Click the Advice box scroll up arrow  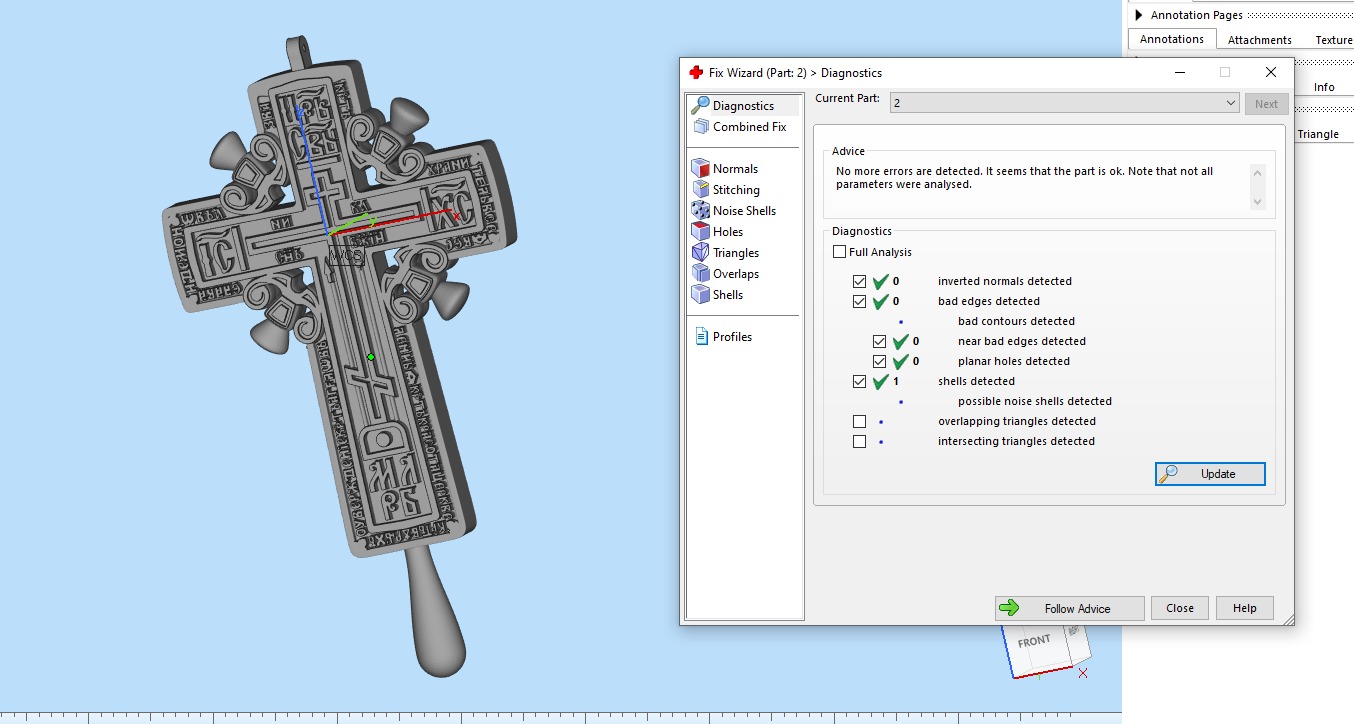click(x=1258, y=173)
